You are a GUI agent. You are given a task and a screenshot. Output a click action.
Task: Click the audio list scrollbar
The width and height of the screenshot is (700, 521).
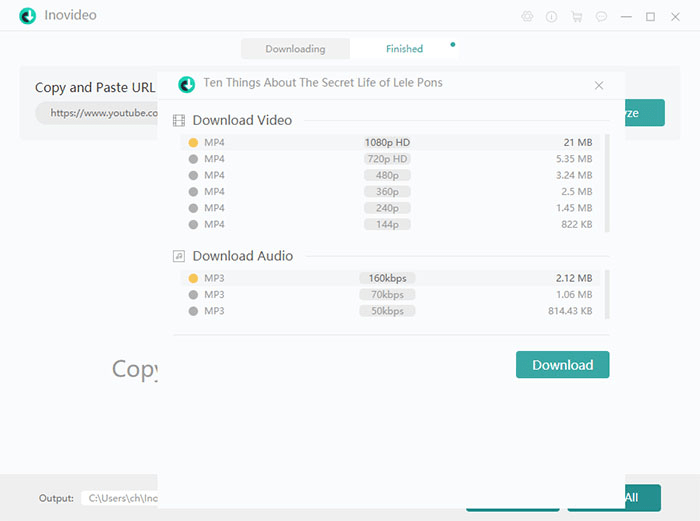pos(607,294)
